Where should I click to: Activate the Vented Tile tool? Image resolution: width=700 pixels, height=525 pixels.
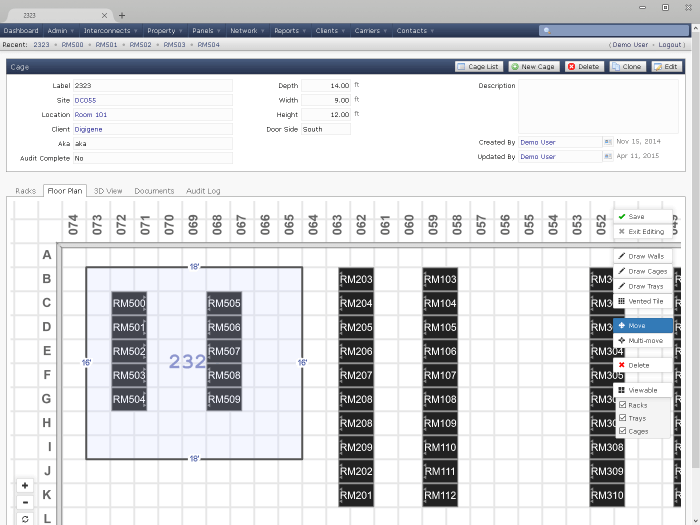(x=643, y=301)
